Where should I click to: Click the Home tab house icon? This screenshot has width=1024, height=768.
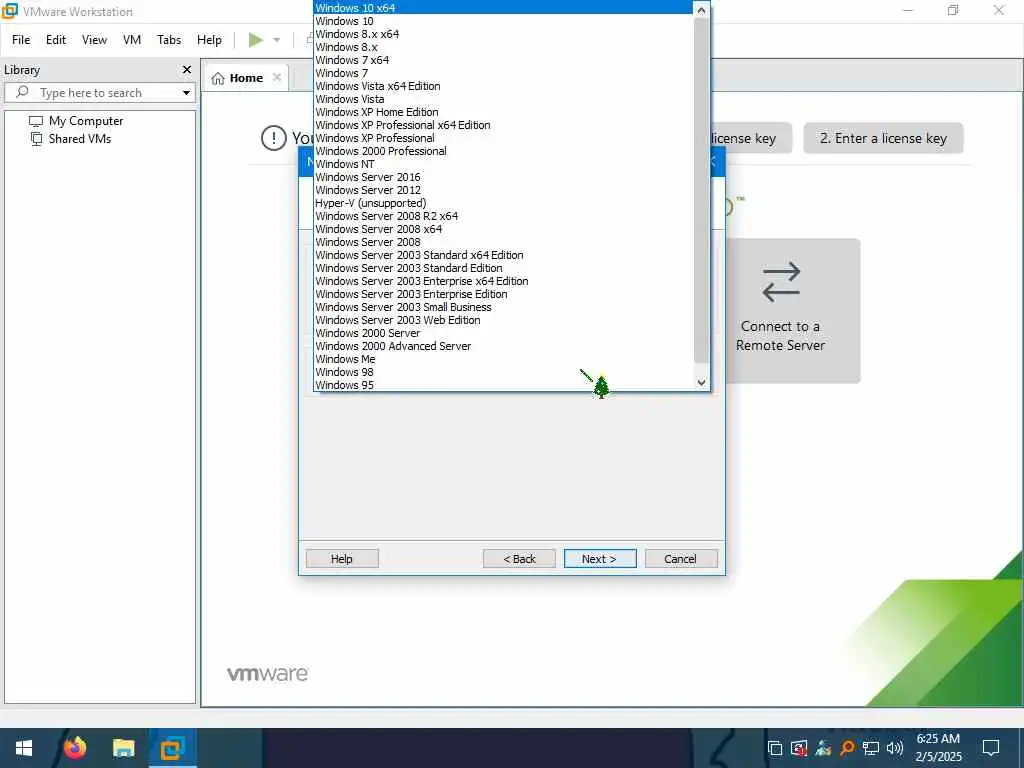pyautogui.click(x=218, y=78)
